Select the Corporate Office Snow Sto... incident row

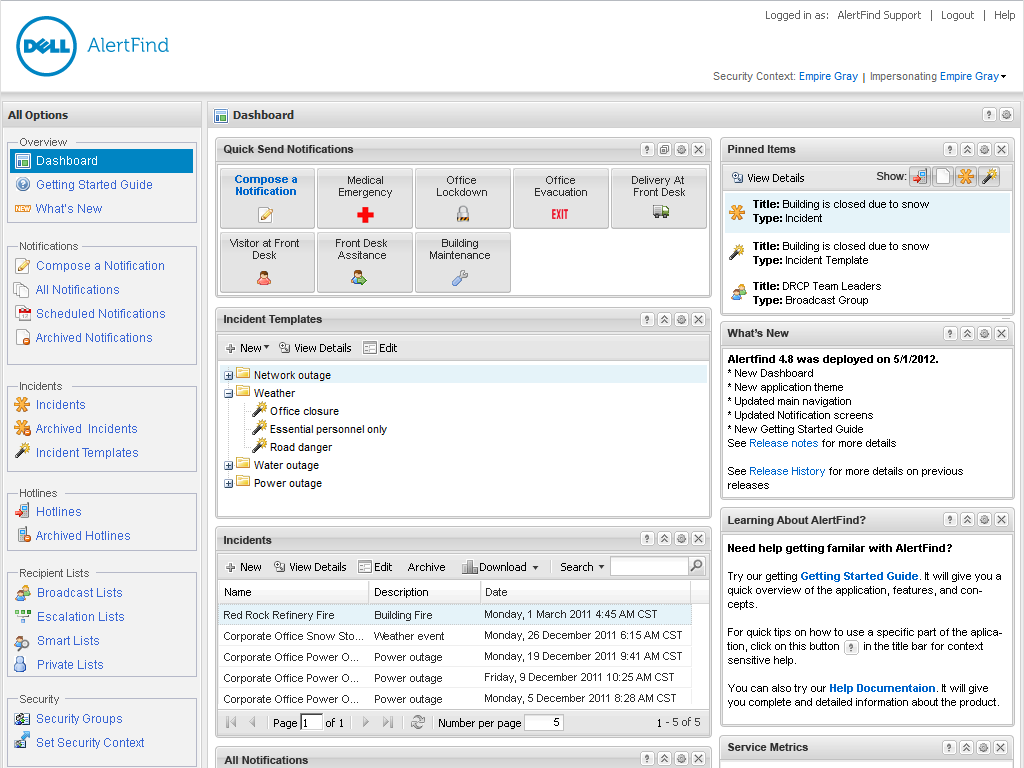click(455, 635)
